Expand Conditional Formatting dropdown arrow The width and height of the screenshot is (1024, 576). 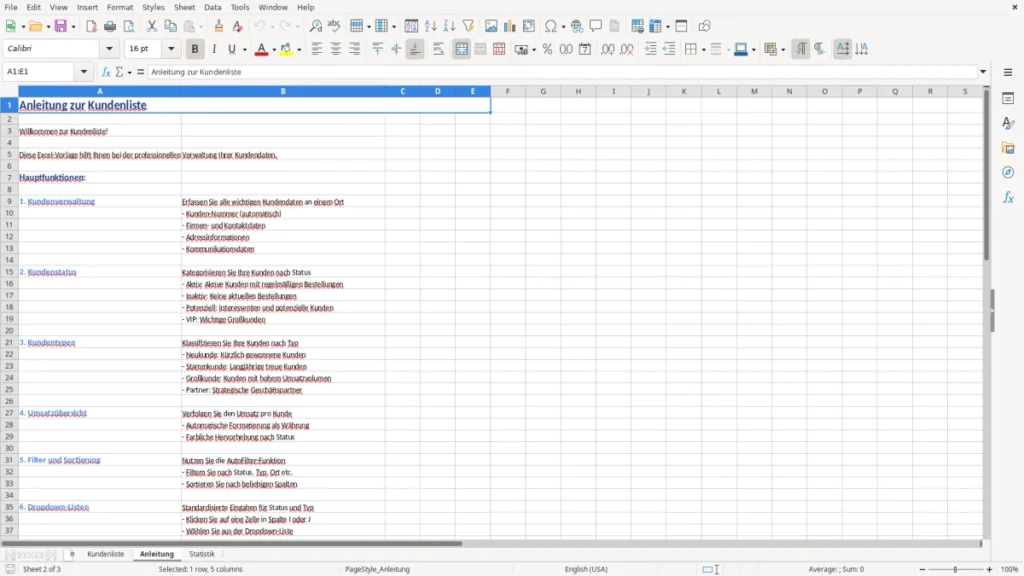tap(783, 50)
